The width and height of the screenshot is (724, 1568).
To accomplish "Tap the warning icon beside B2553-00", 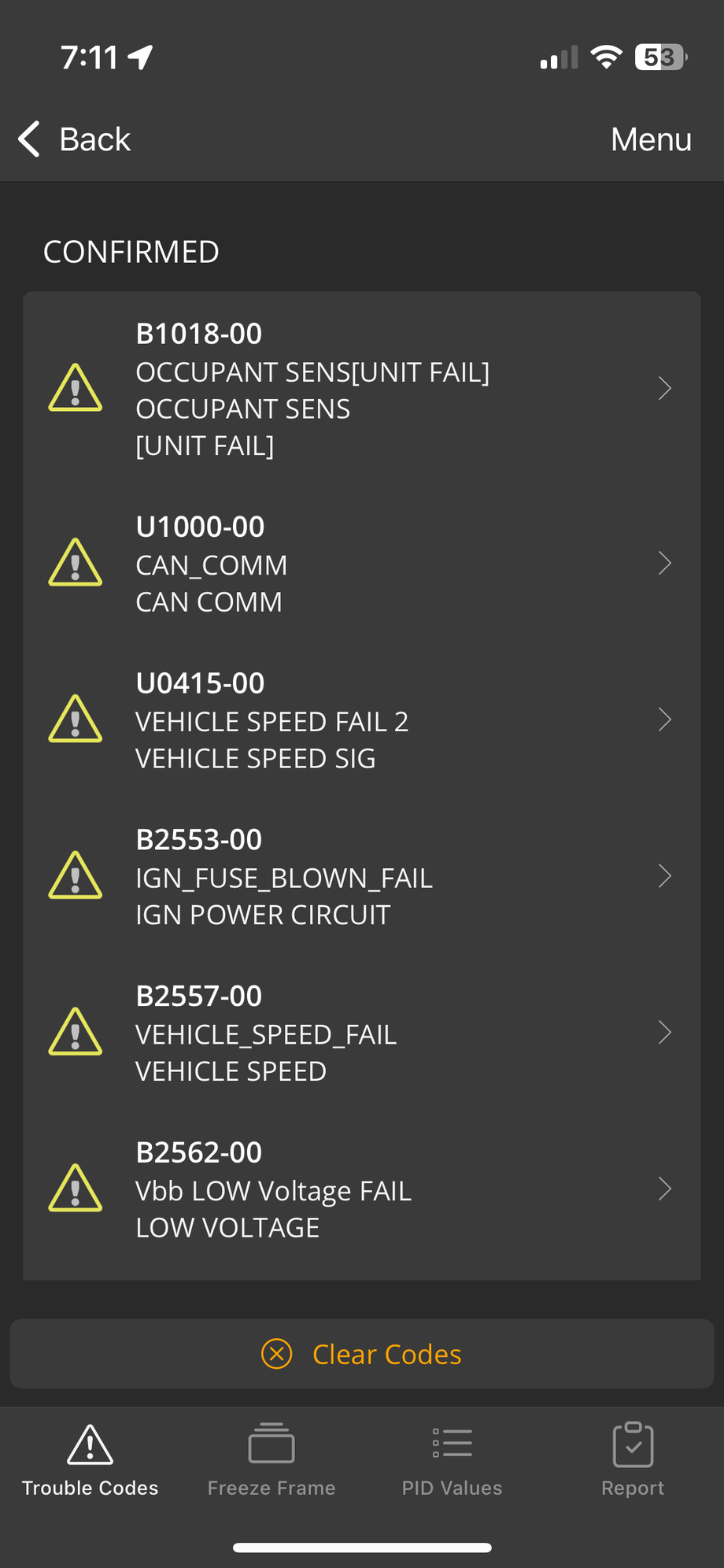I will coord(76,875).
